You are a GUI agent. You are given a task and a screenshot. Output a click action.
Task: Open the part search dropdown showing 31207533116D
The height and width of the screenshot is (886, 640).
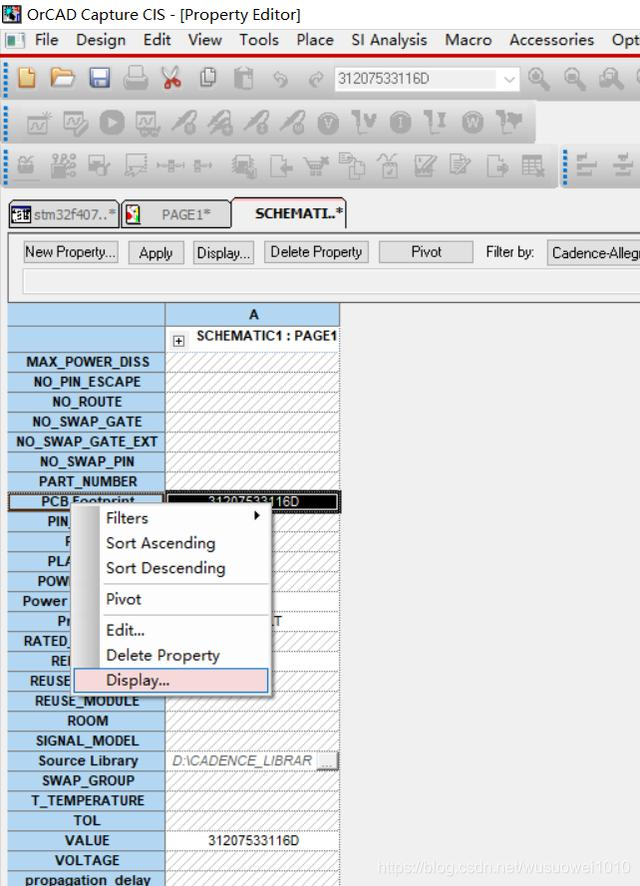click(x=509, y=79)
